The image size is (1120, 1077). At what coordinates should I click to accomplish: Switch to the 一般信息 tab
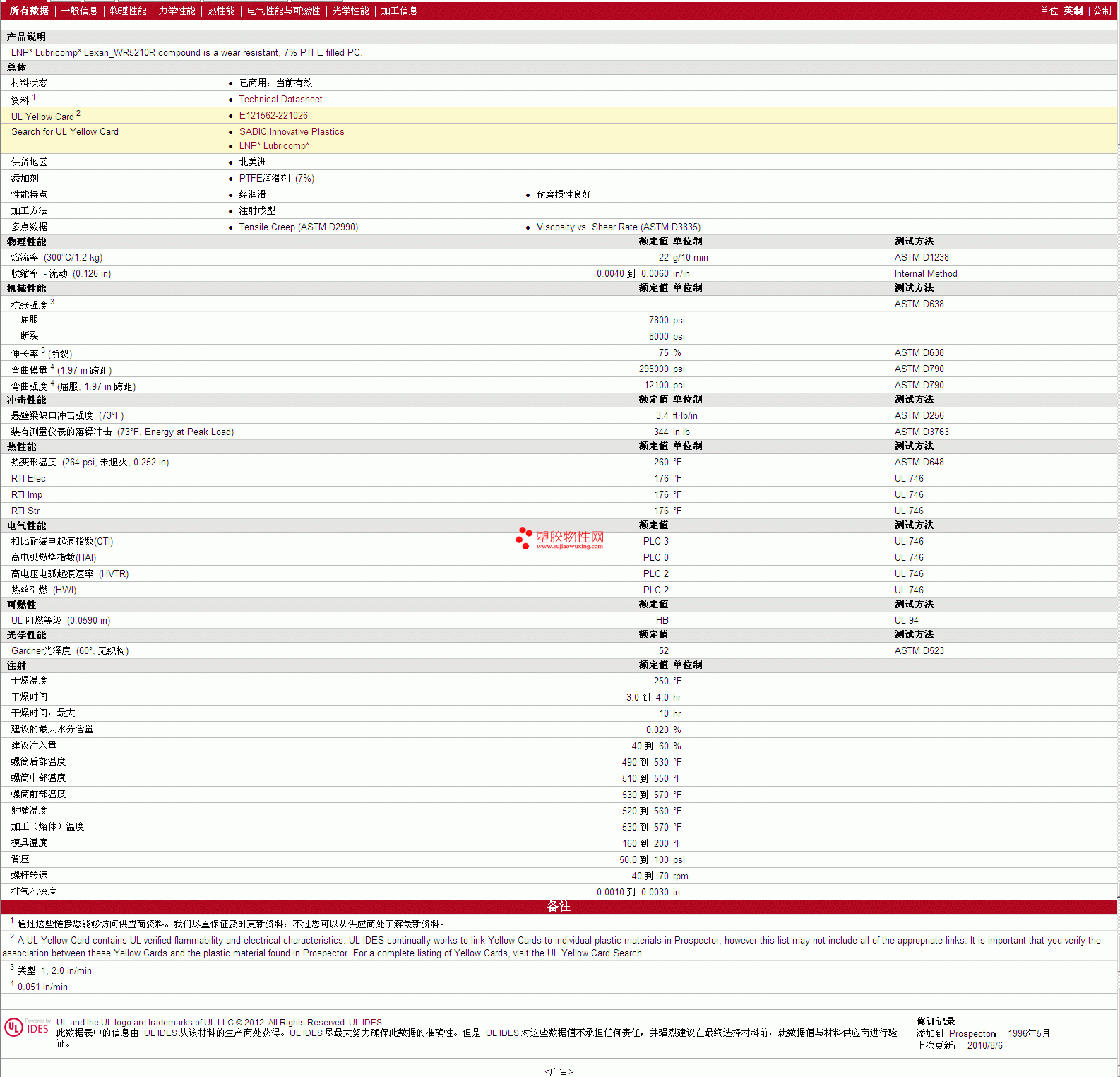tap(80, 11)
